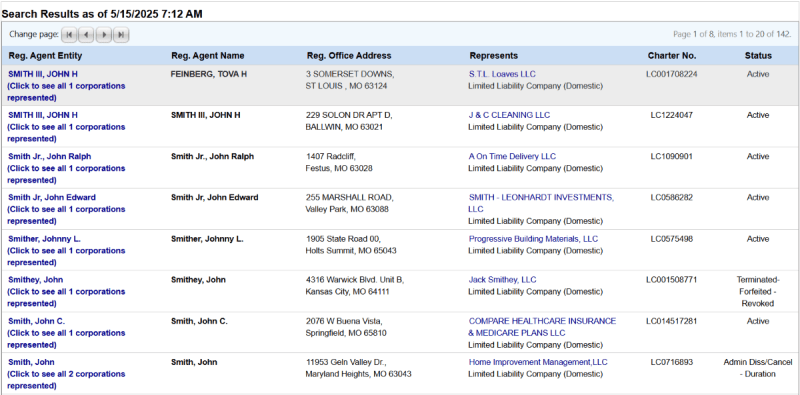Open Smith, John C. agent entity

tap(36, 321)
